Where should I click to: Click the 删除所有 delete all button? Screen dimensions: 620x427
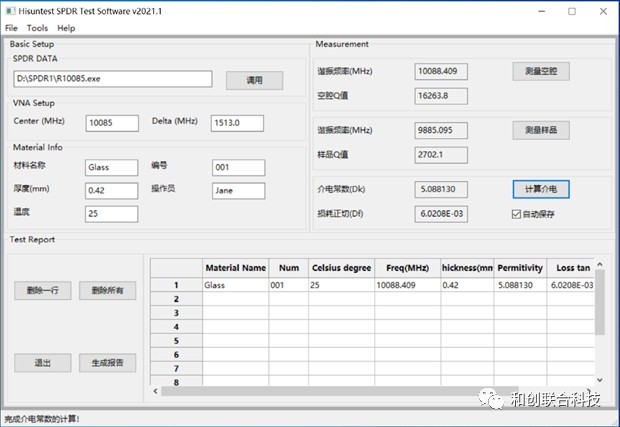(x=108, y=291)
